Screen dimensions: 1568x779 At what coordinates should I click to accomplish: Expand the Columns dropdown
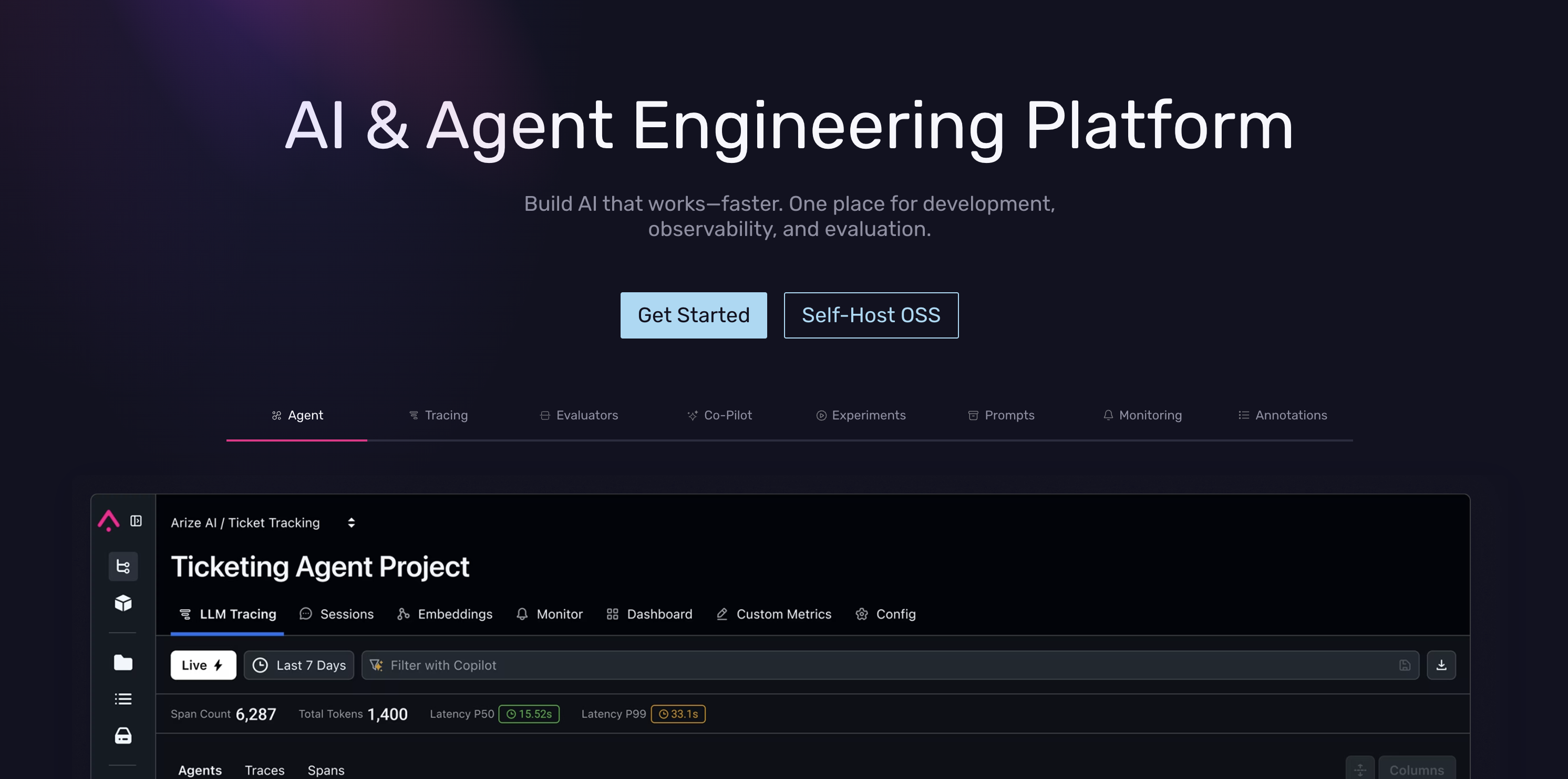point(1417,769)
